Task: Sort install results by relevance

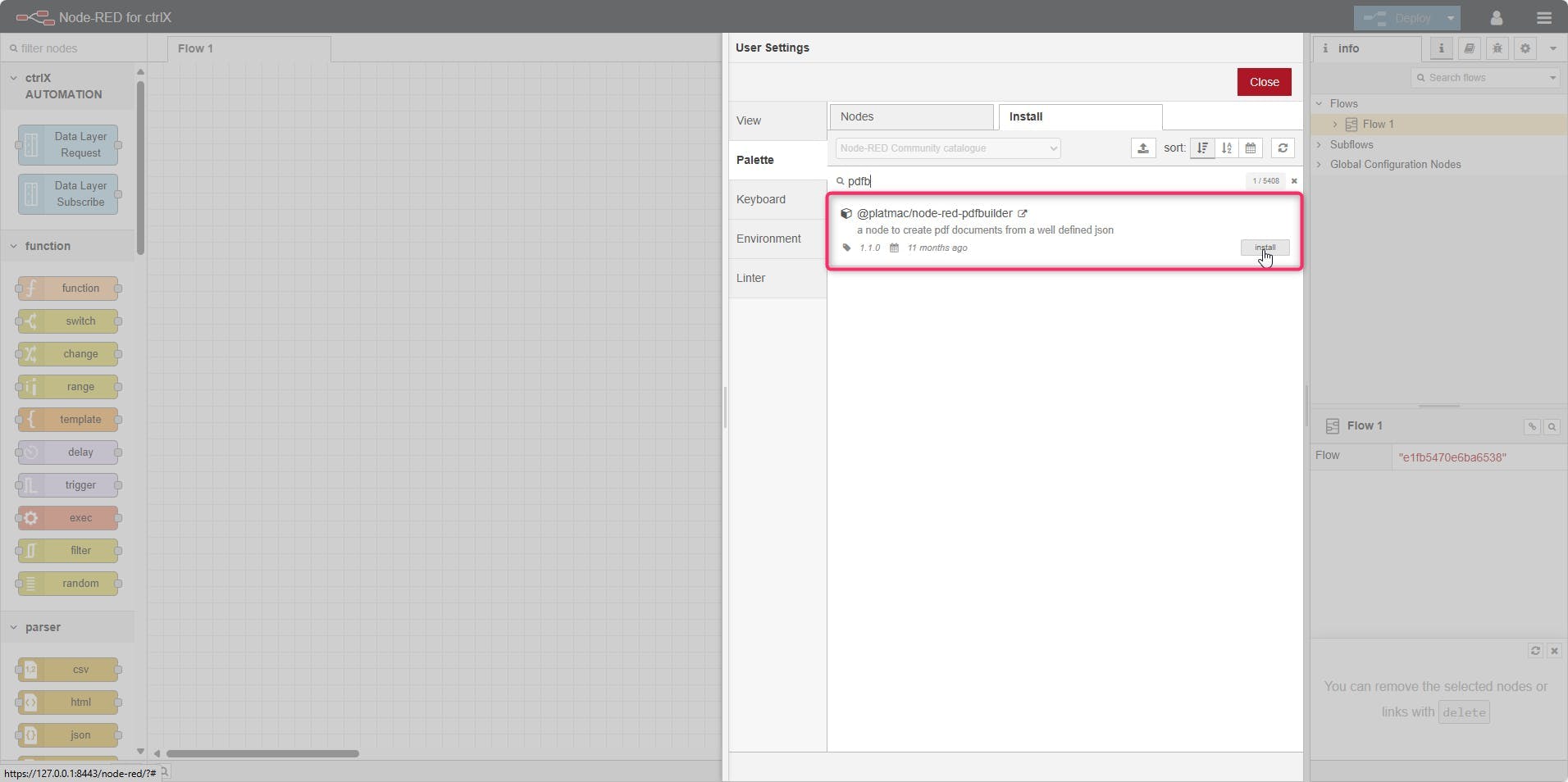Action: pos(1202,148)
